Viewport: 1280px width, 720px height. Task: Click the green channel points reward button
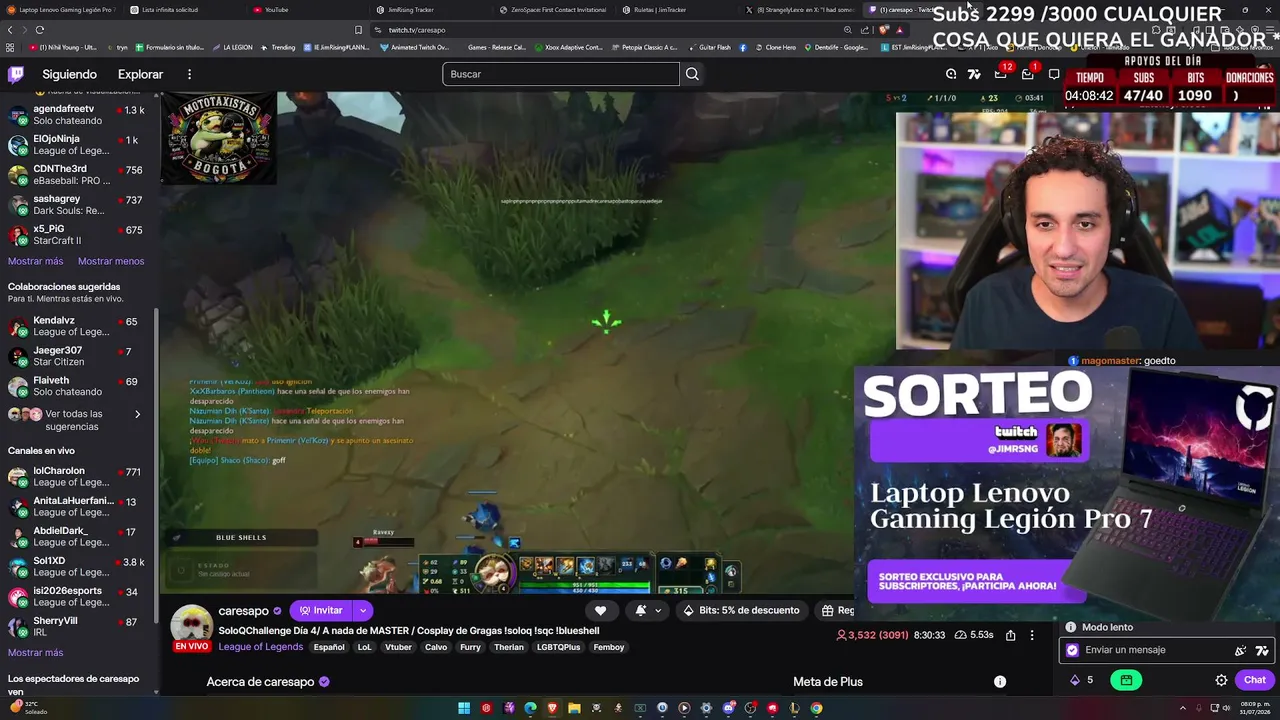pyautogui.click(x=1126, y=680)
